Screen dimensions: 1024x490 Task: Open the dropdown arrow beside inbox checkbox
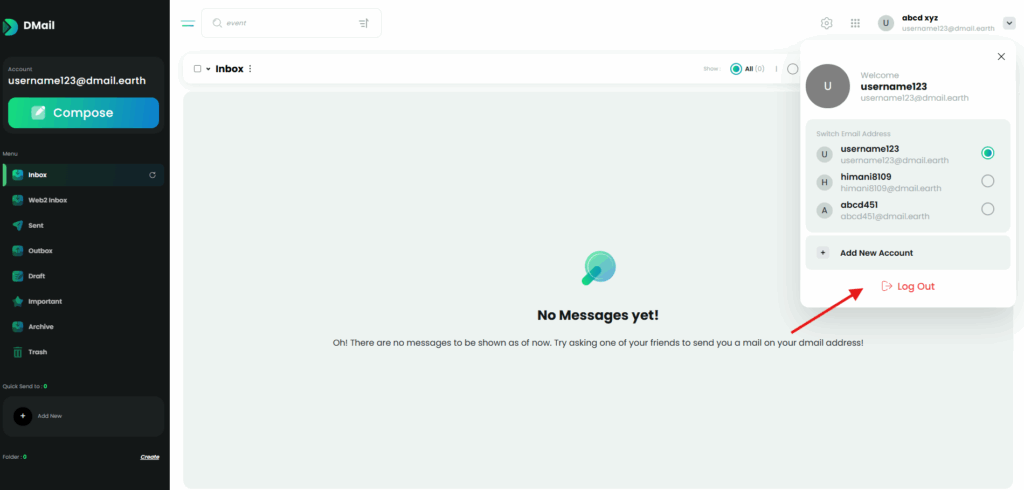(x=208, y=69)
